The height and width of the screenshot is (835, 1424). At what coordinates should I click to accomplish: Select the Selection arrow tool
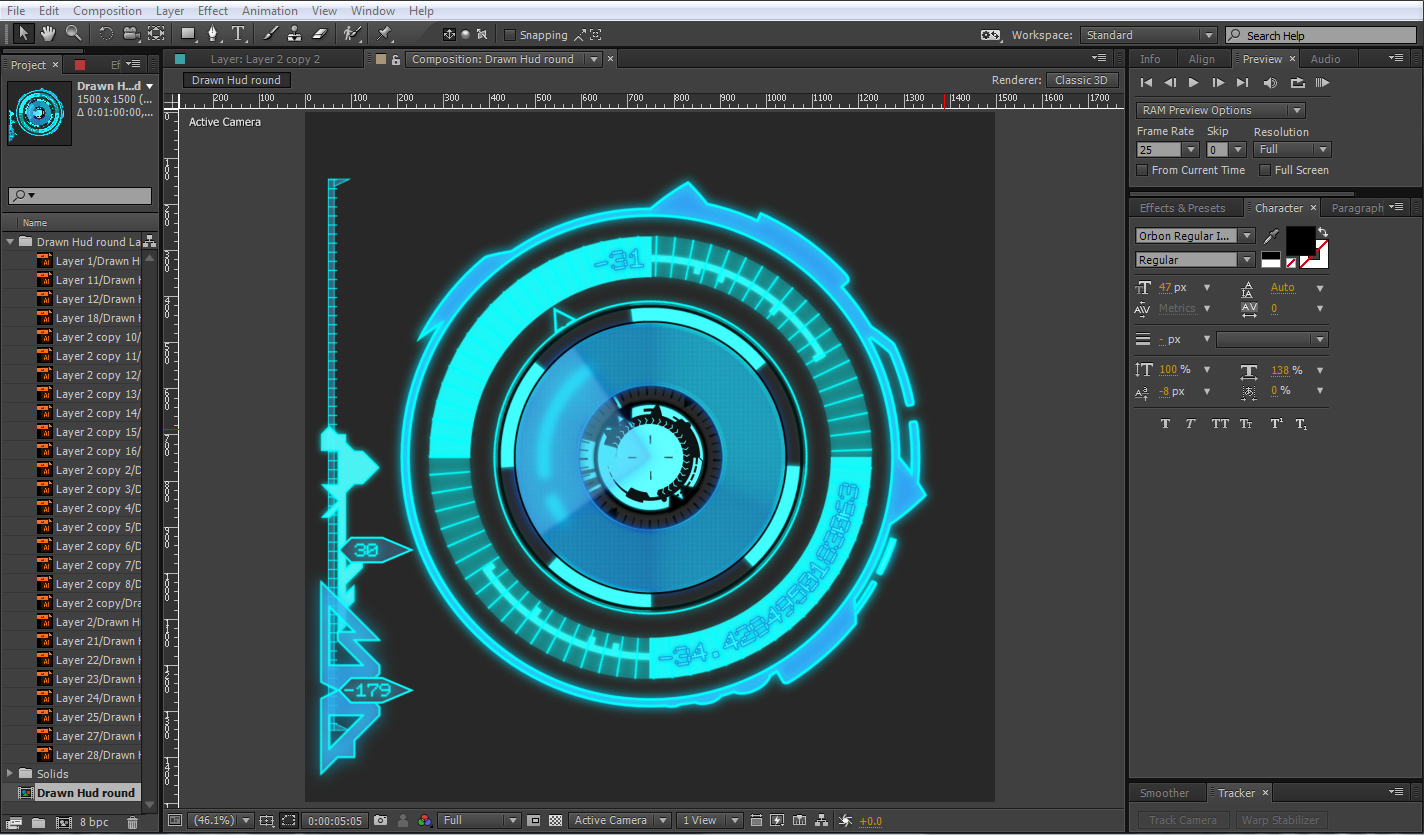[23, 33]
